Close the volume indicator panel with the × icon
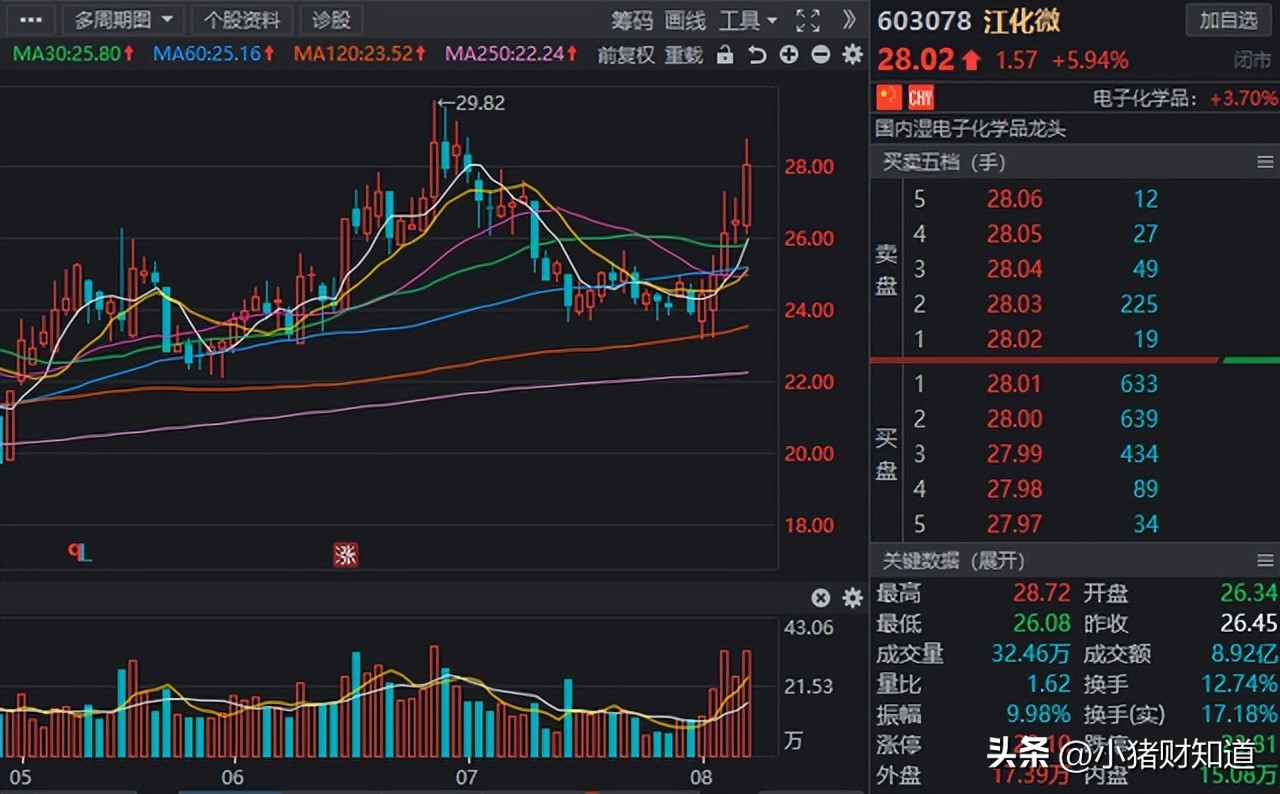Image resolution: width=1280 pixels, height=794 pixels. pos(820,597)
